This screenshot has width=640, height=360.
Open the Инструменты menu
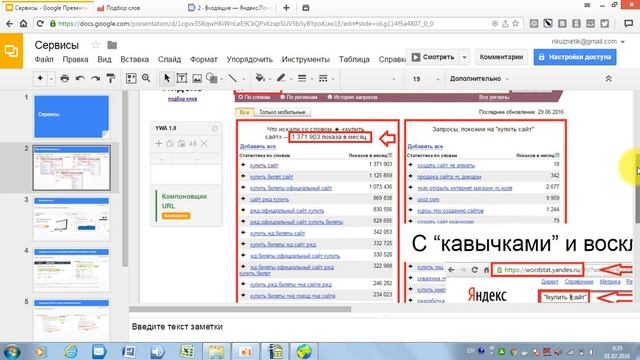pos(306,60)
